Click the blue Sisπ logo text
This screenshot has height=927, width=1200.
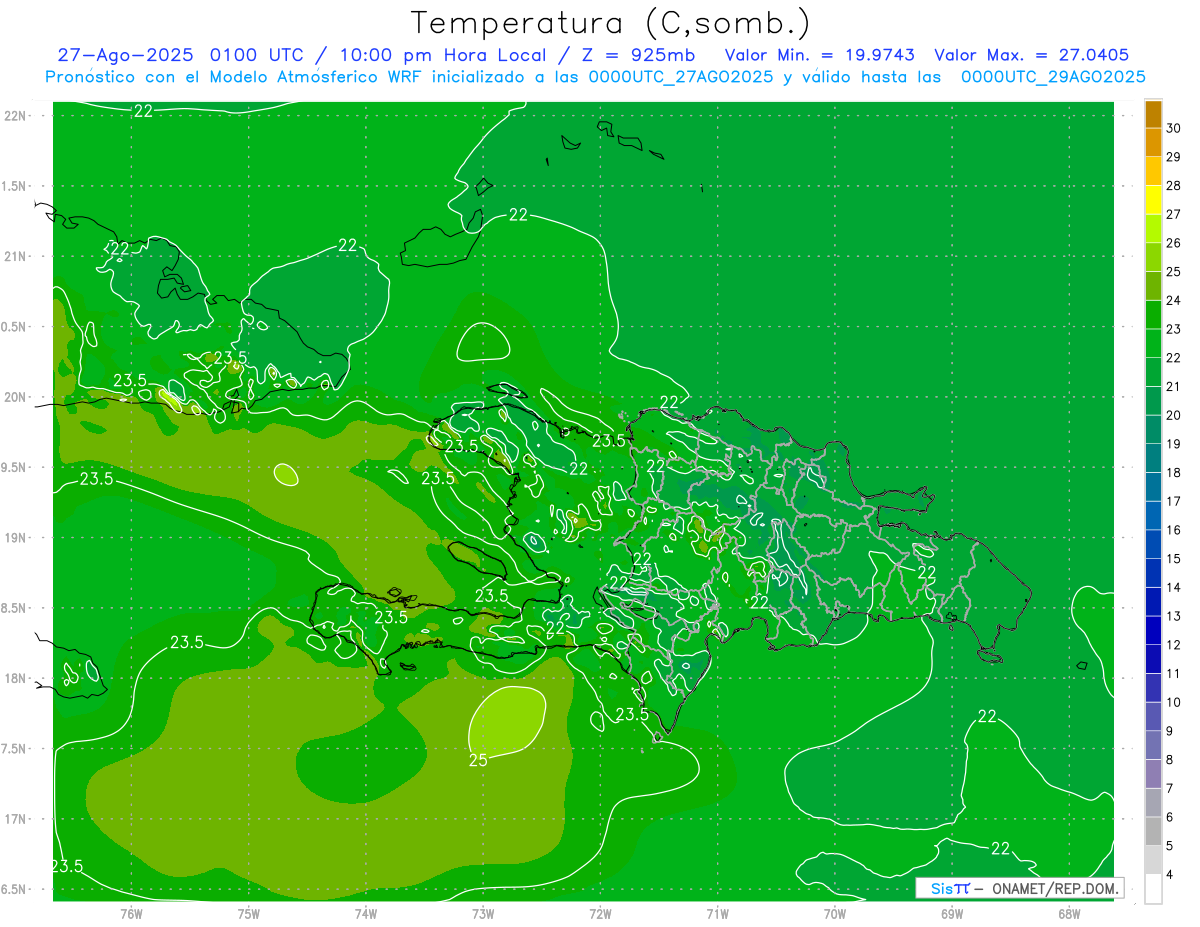(x=950, y=888)
